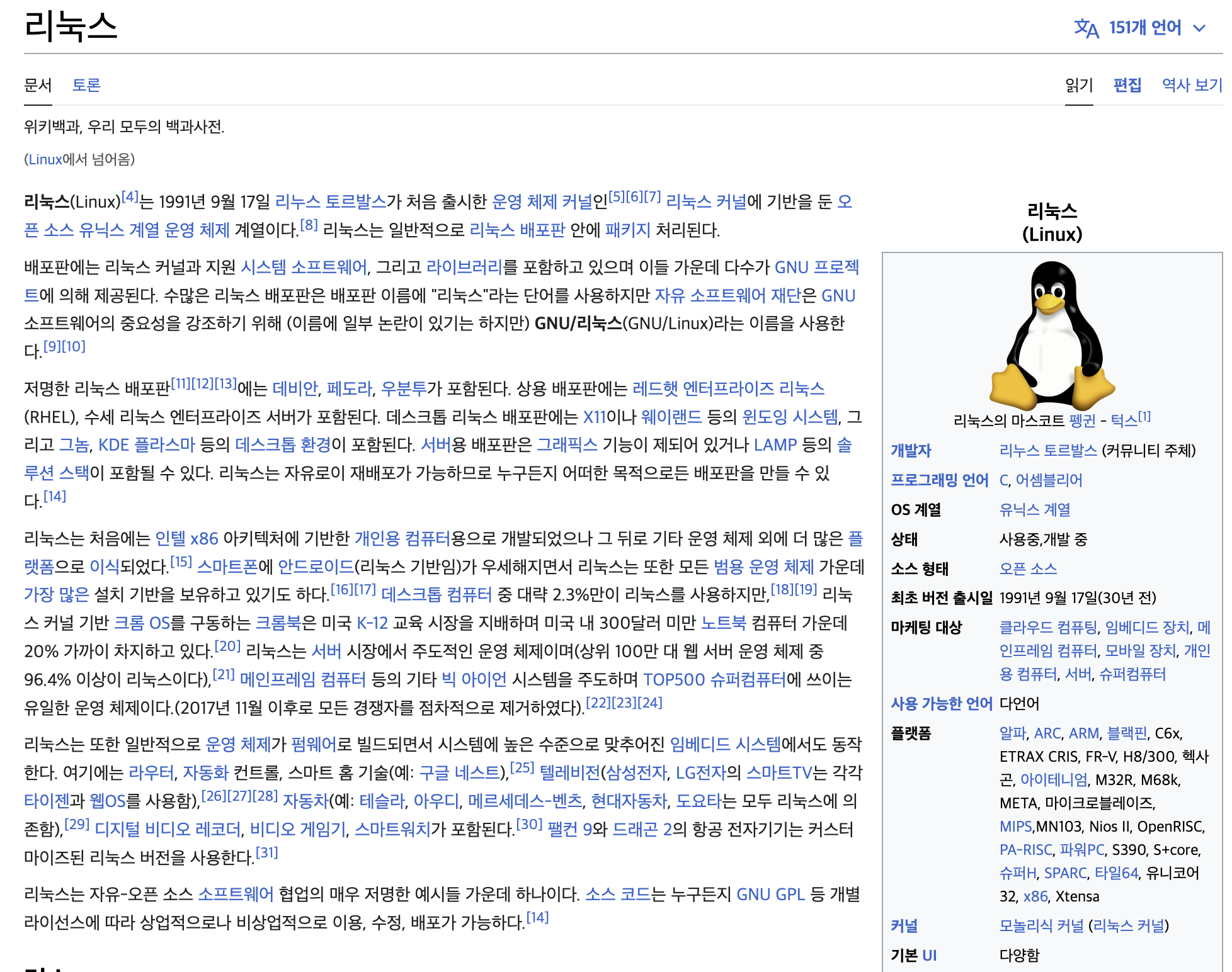1232x972 pixels.
Task: Open the 데비안 distribution link
Action: pyautogui.click(x=295, y=388)
